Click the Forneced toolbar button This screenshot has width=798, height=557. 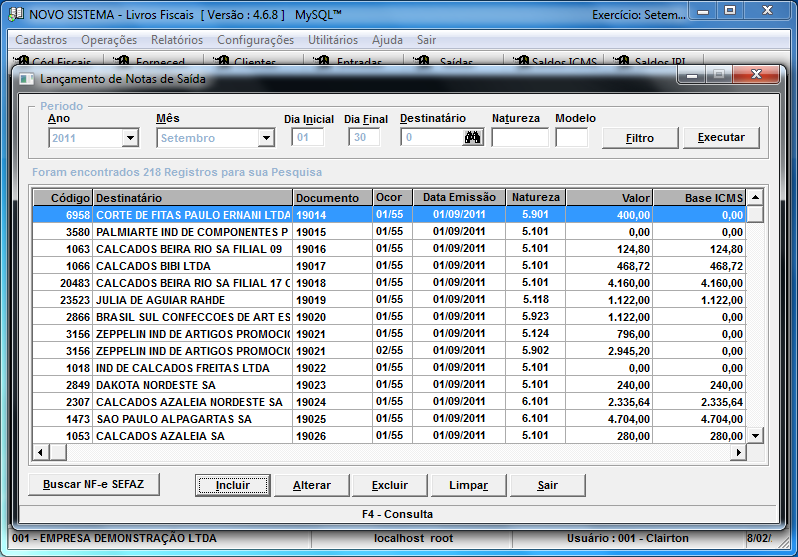153,61
